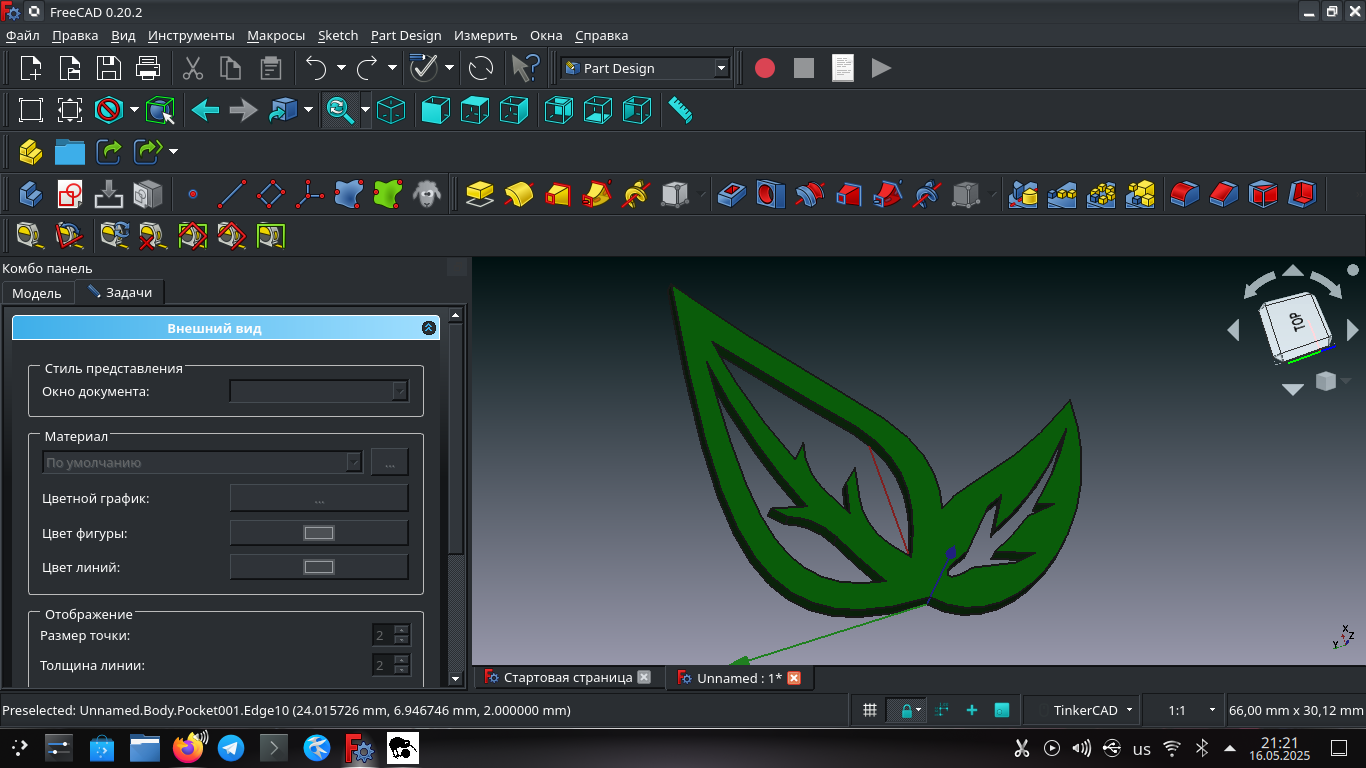Expand the undo history arrow
Image resolution: width=1366 pixels, height=768 pixels.
click(x=342, y=68)
